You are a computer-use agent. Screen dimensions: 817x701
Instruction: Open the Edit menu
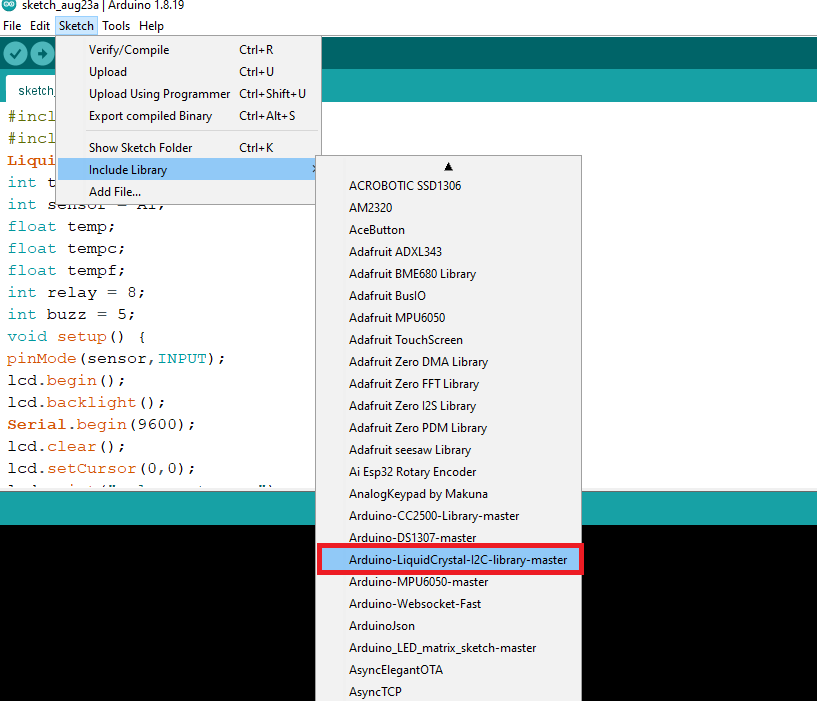pyautogui.click(x=40, y=26)
